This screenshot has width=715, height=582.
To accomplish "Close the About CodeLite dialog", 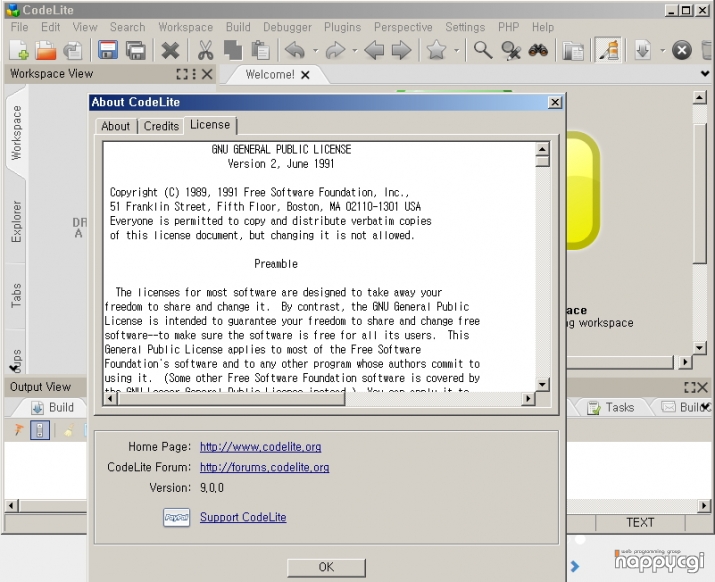I will [554, 102].
